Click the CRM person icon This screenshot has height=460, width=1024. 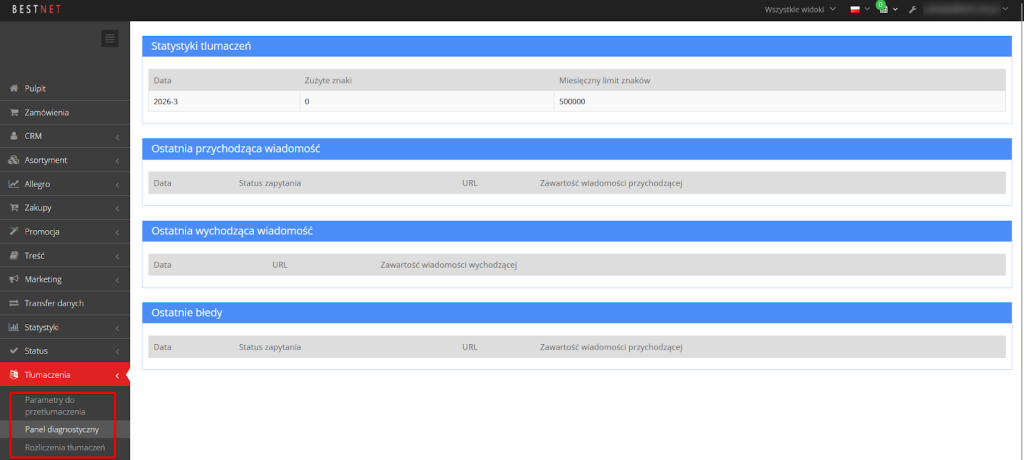coord(13,136)
